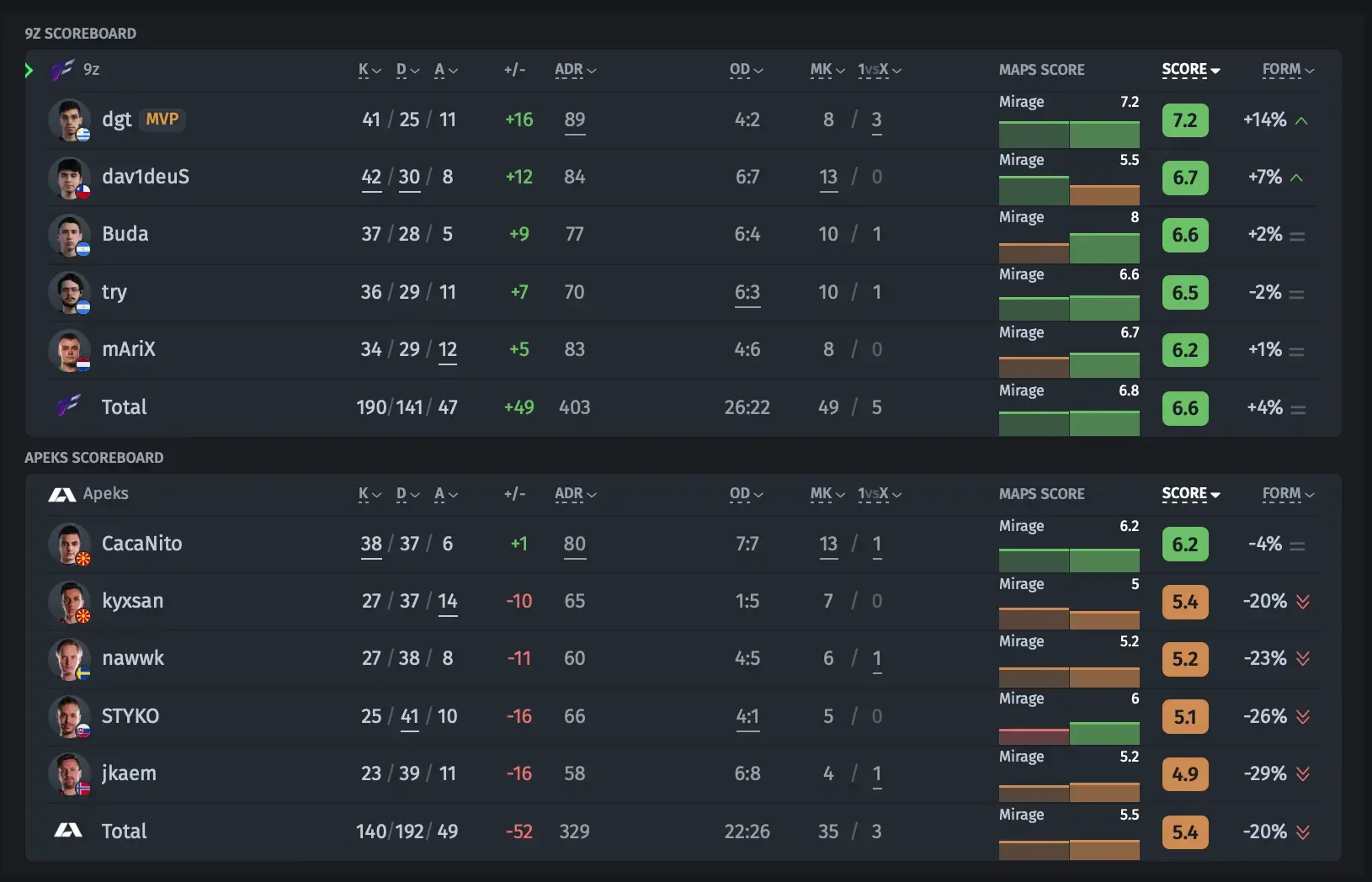Click kyxsan's player avatar
The image size is (1372, 882).
point(69,602)
